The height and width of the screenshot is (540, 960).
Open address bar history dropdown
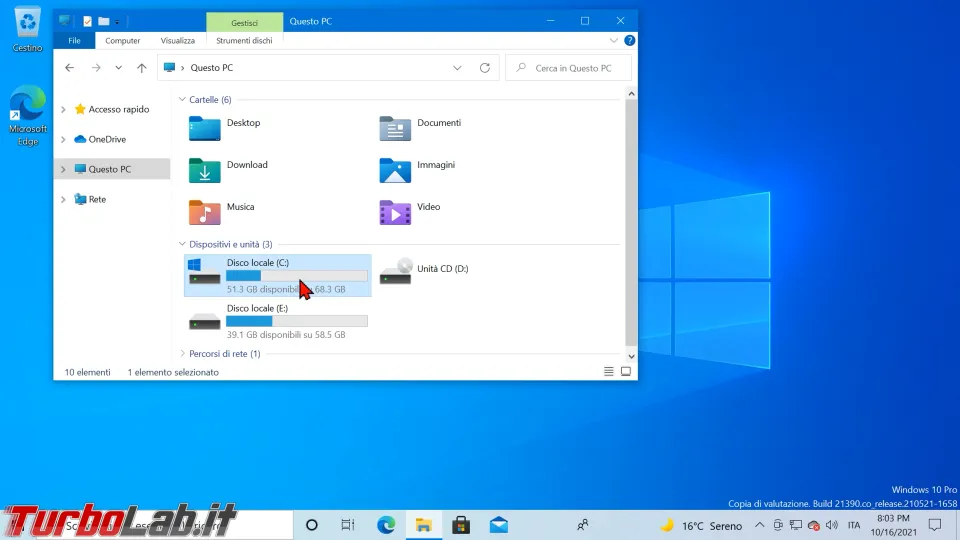[457, 68]
